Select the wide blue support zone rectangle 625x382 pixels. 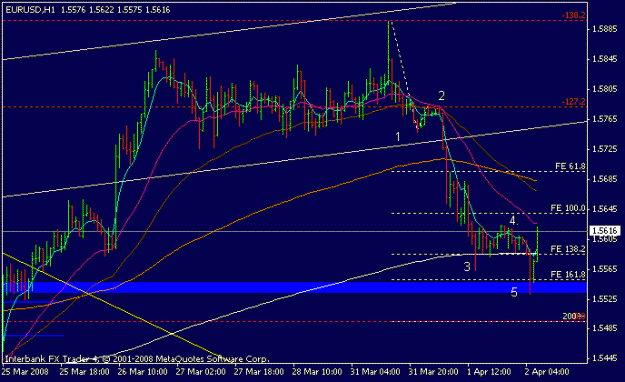pos(295,287)
